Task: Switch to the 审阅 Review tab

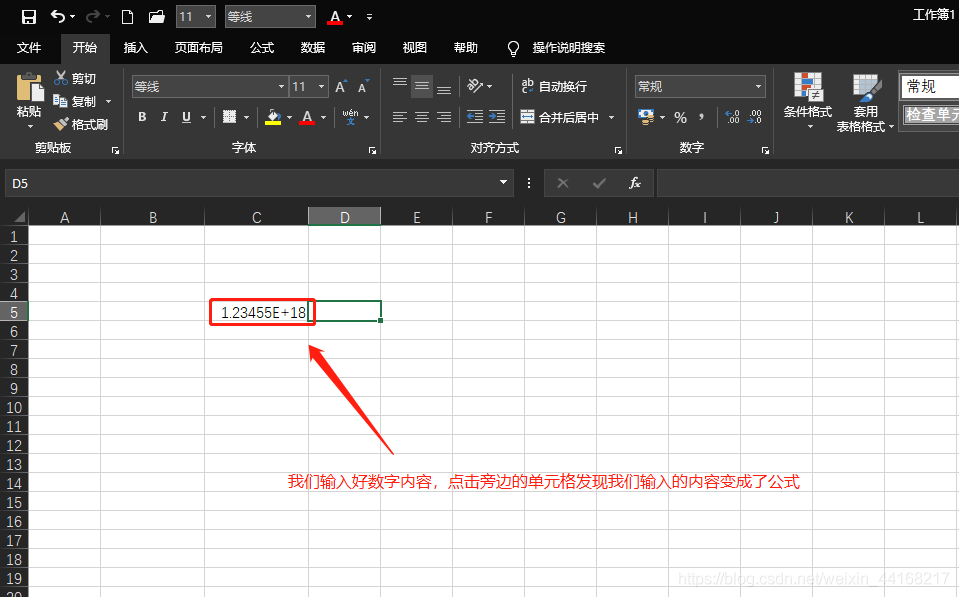Action: pyautogui.click(x=364, y=48)
